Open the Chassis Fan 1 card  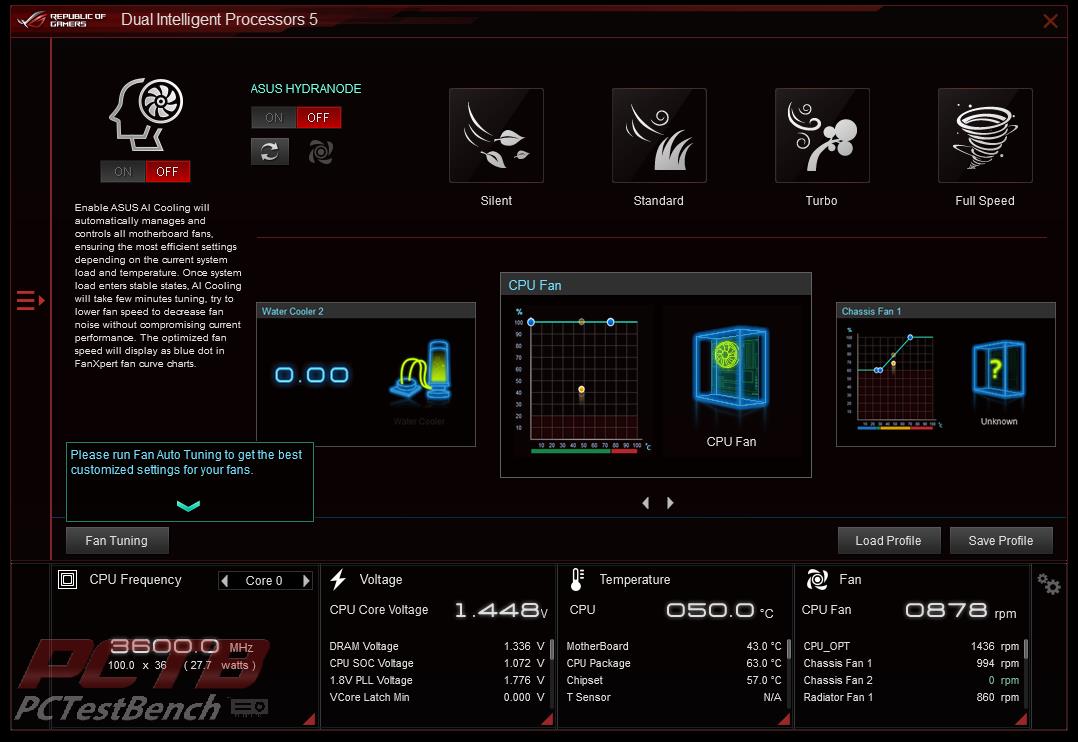pos(945,374)
